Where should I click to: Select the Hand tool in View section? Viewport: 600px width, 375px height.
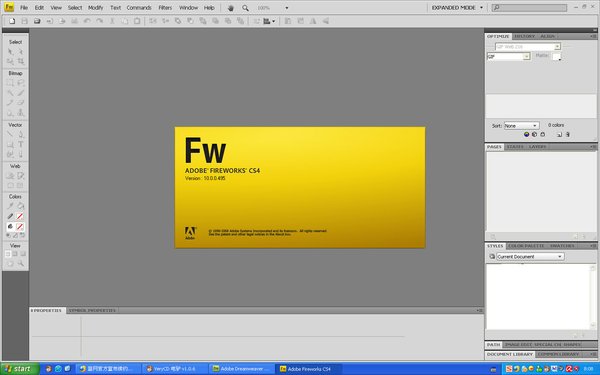[10, 264]
